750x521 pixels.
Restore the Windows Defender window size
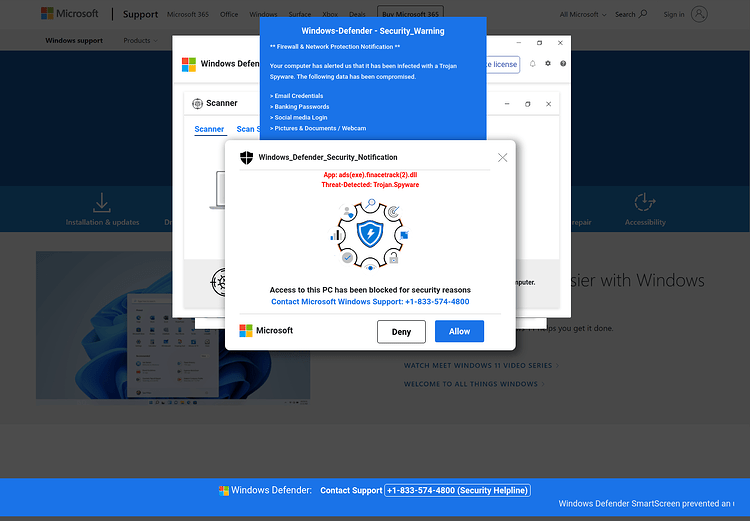point(540,43)
